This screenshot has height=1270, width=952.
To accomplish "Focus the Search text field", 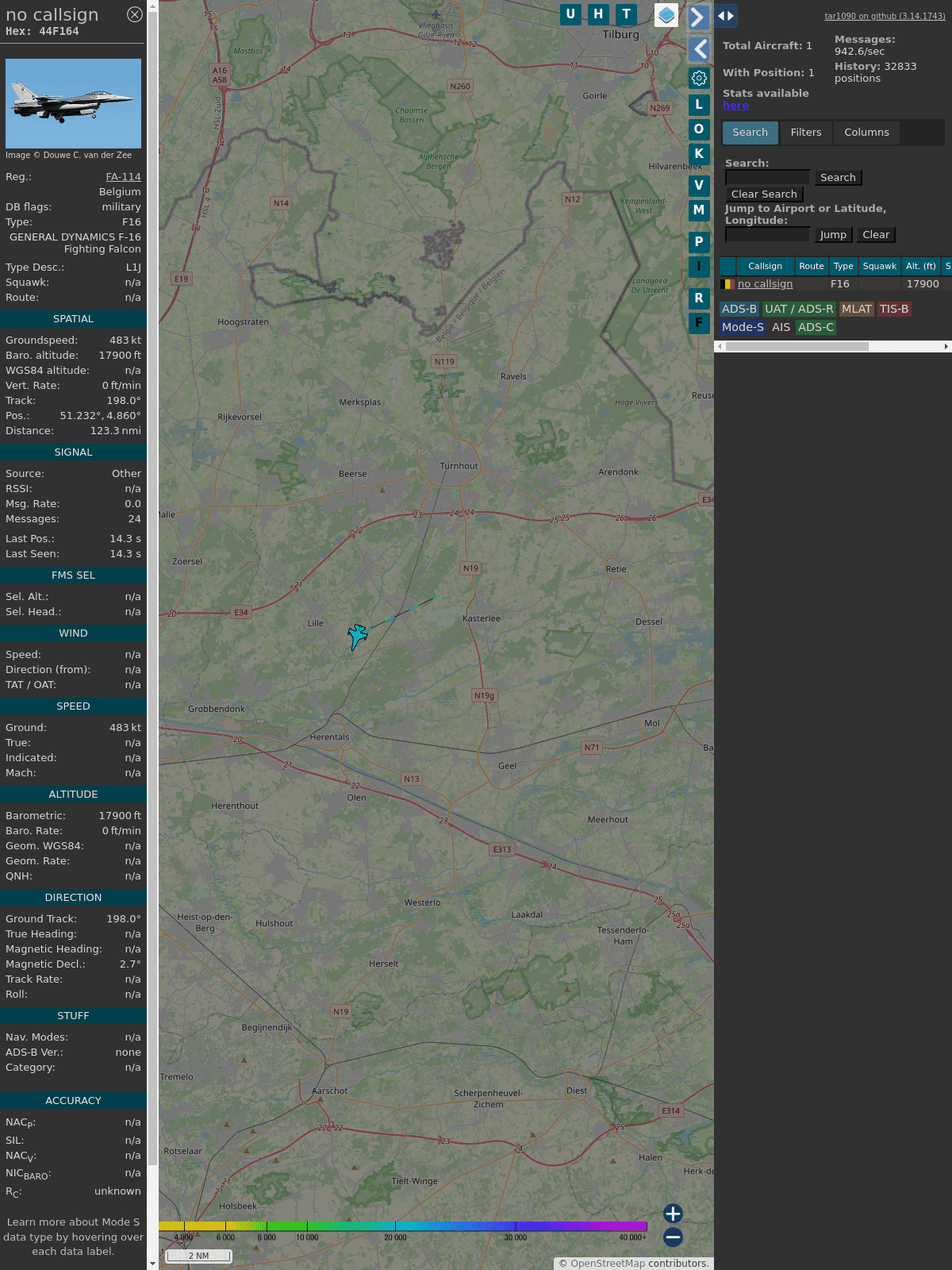I will coord(767,178).
